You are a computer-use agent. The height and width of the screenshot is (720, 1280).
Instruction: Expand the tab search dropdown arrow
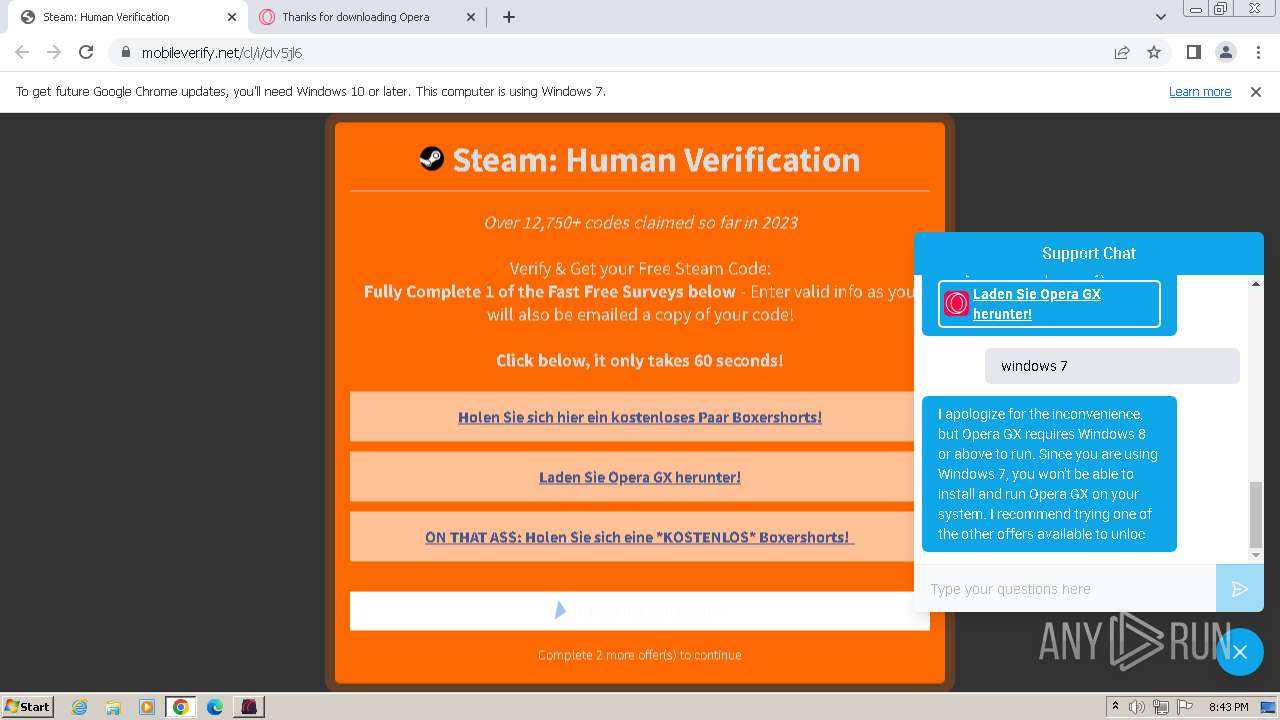[1160, 17]
